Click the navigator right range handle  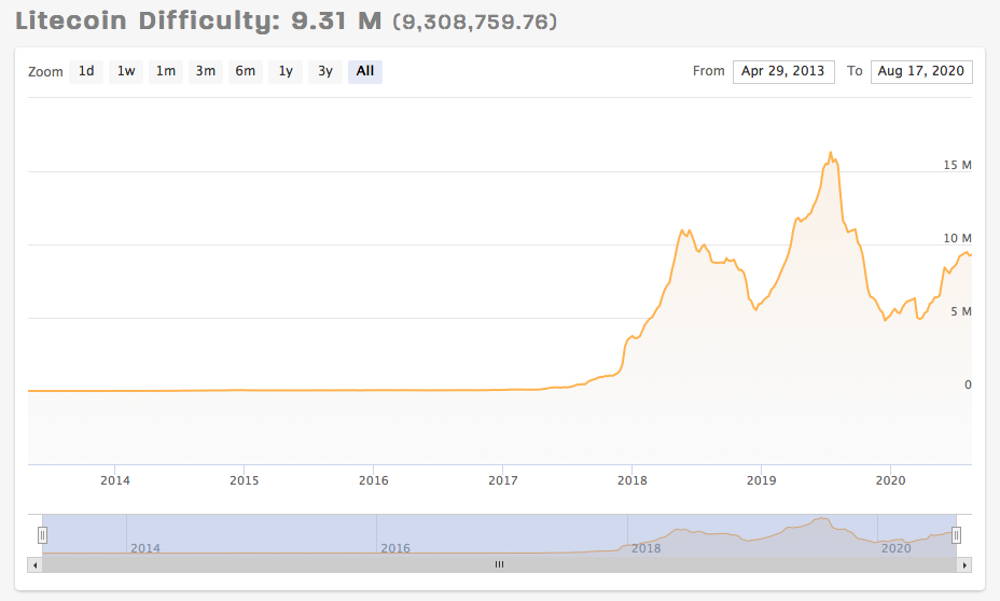[x=956, y=535]
